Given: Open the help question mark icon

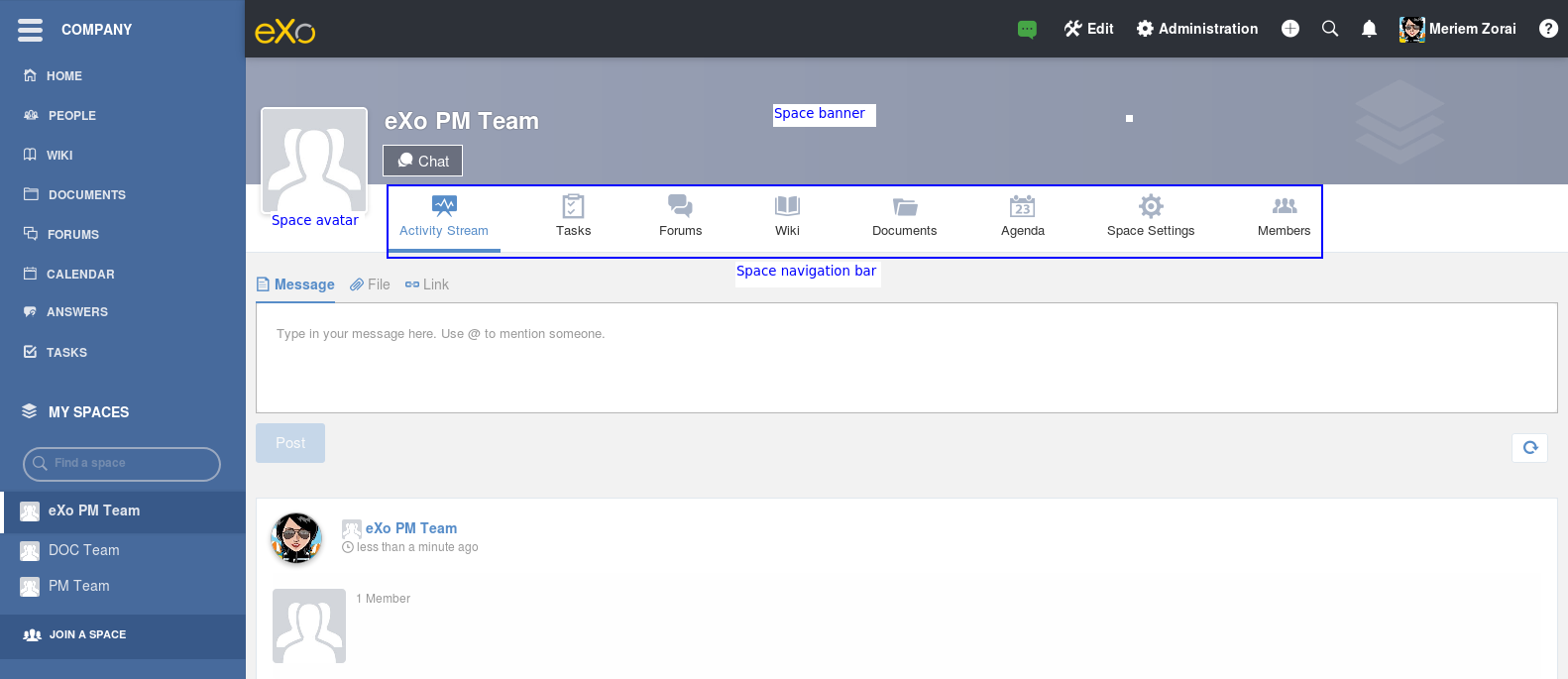Looking at the screenshot, I should (1548, 29).
